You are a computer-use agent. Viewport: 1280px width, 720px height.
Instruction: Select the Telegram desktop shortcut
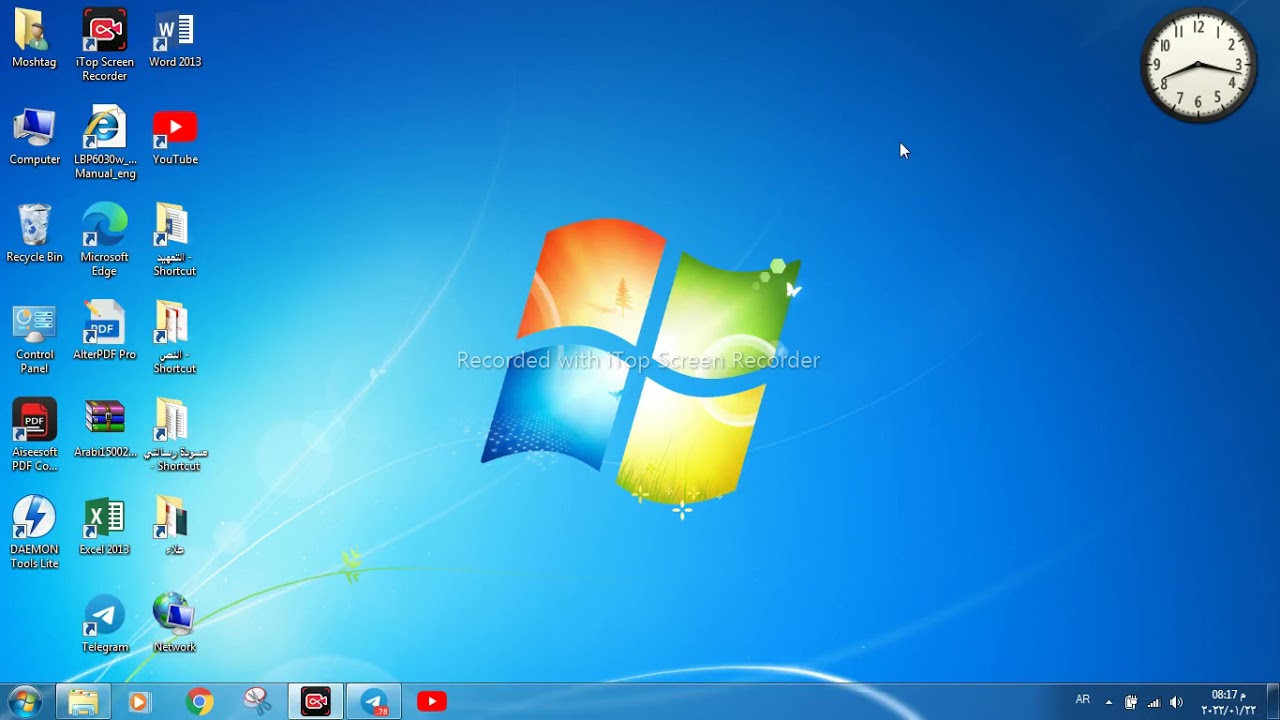(105, 624)
